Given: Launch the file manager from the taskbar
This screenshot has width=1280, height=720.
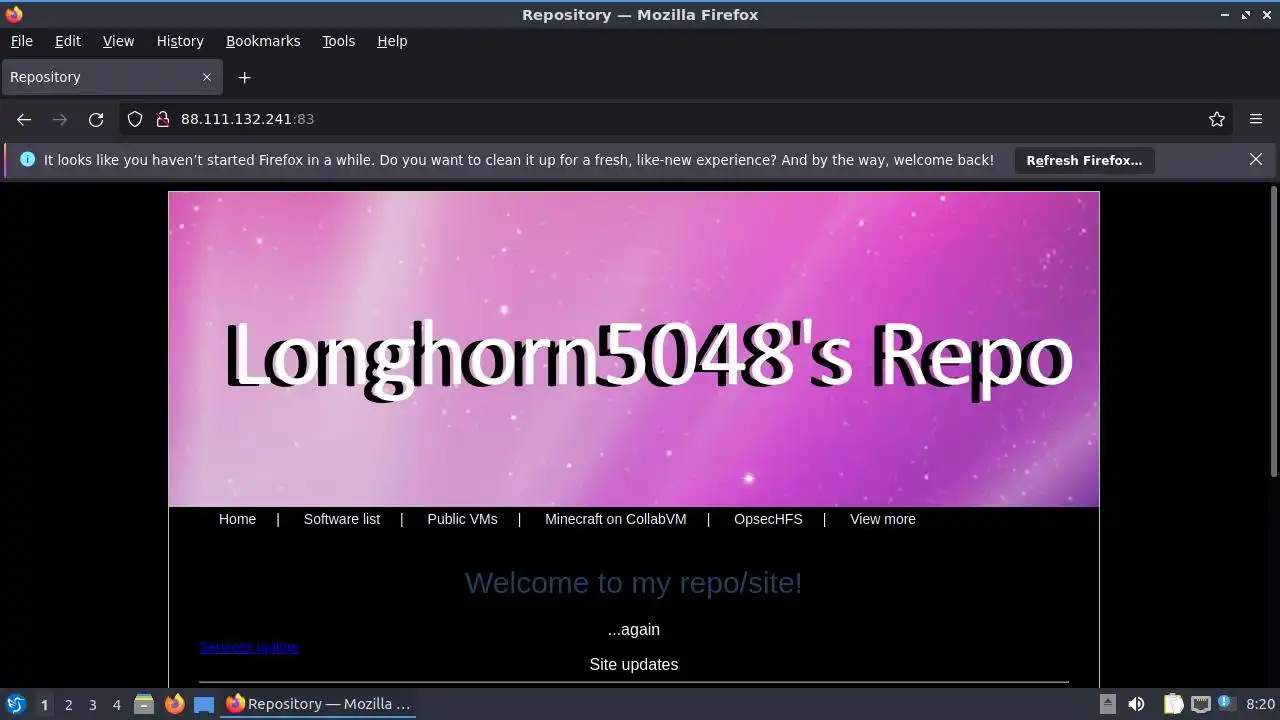Looking at the screenshot, I should [x=144, y=704].
